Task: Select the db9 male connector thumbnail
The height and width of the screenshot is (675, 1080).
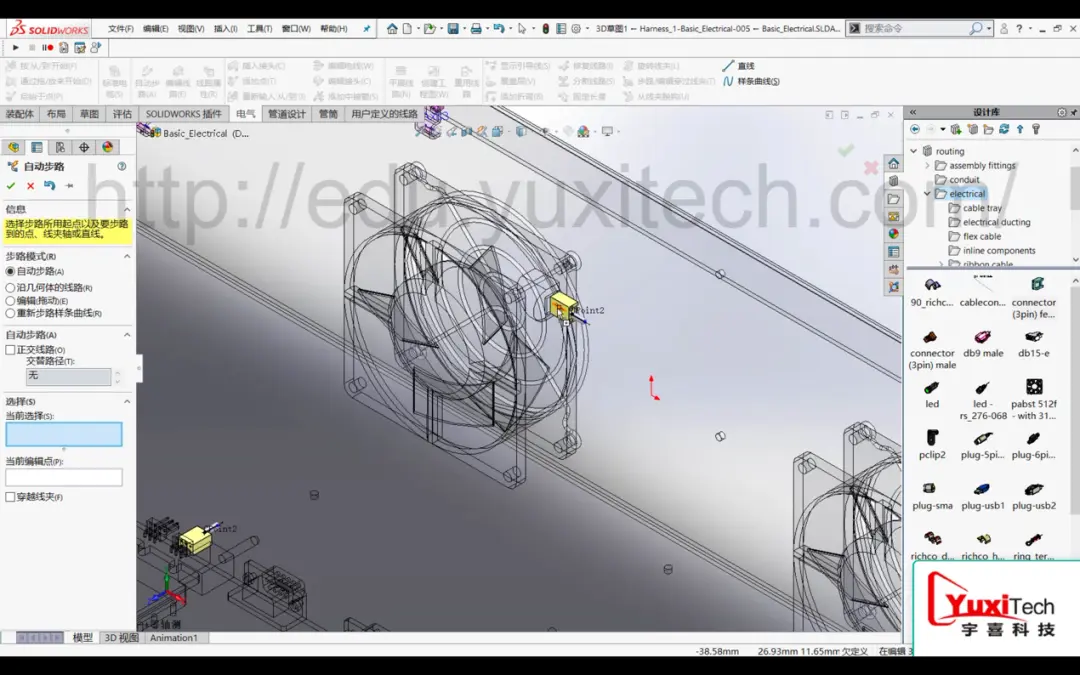Action: click(x=983, y=342)
